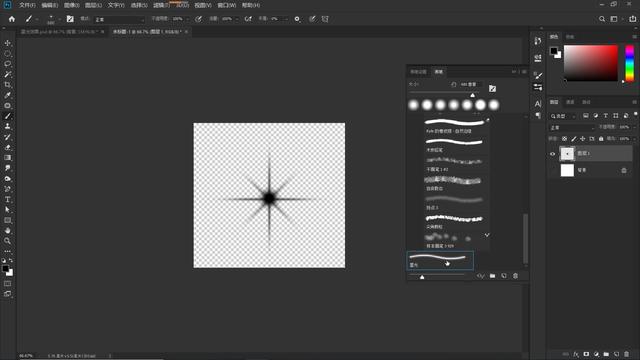Select the Zoom tool in the toolbar
Viewport: 640px width, 360px height.
7,241
